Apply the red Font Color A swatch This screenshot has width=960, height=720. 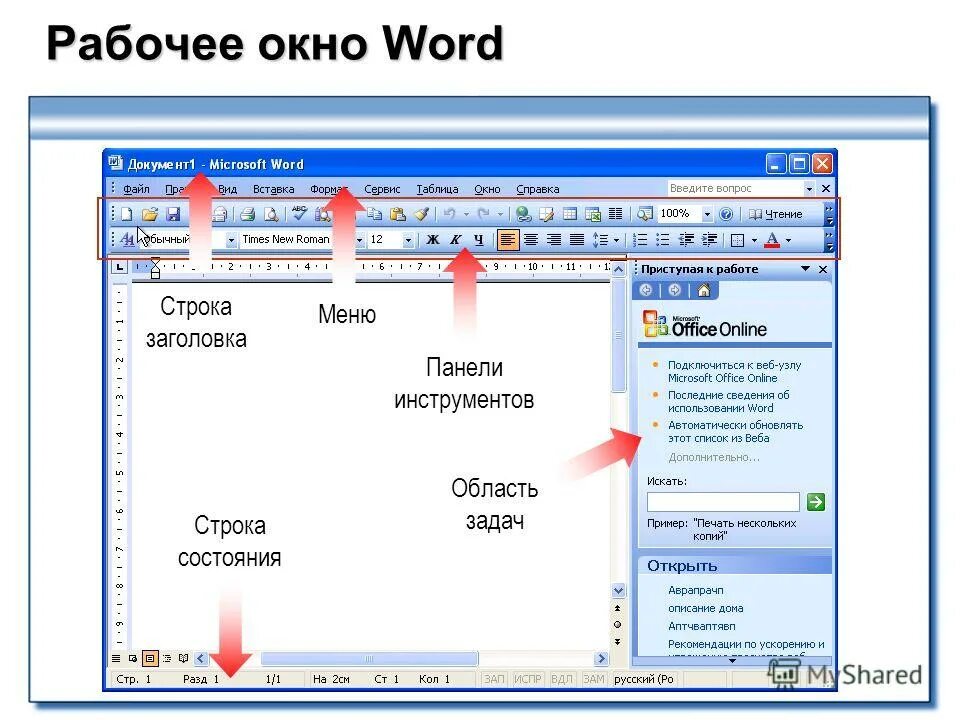(772, 239)
